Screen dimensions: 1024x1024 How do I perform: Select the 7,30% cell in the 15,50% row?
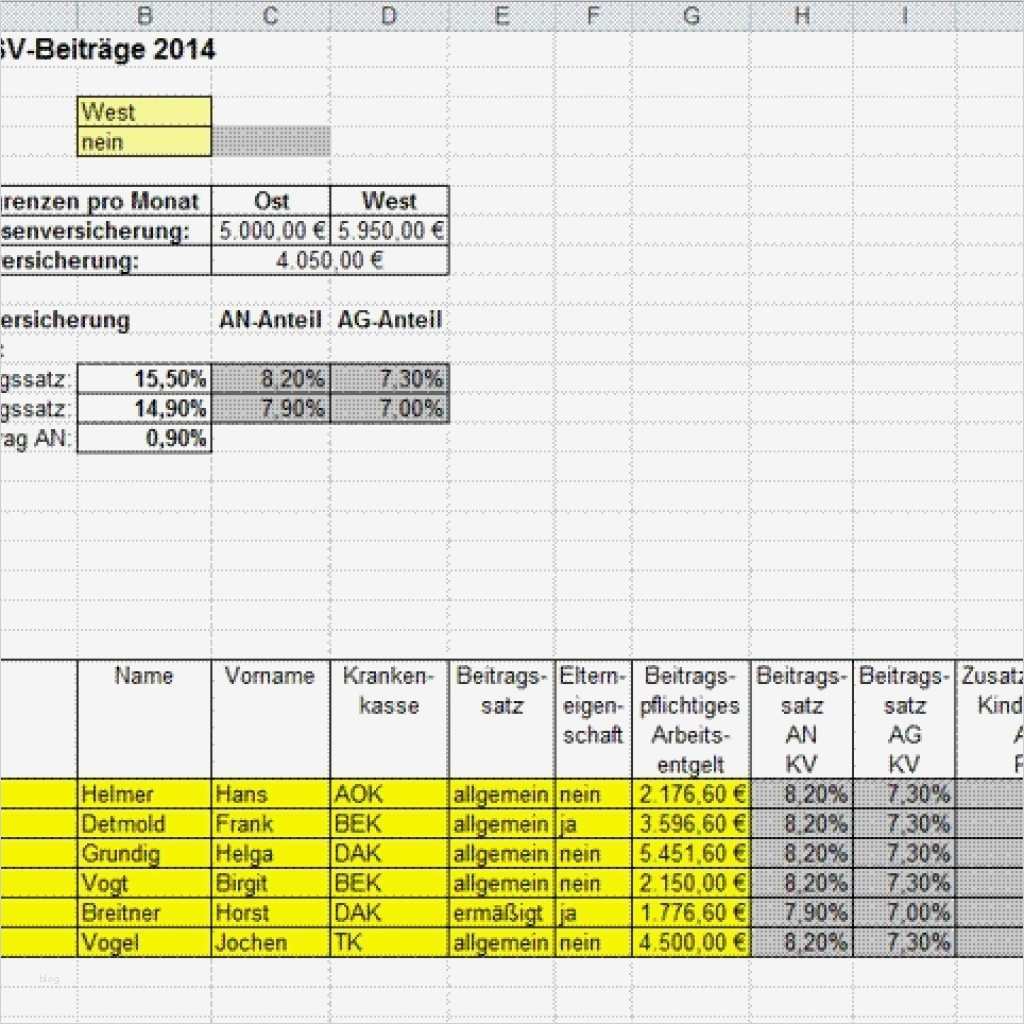pyautogui.click(x=390, y=379)
